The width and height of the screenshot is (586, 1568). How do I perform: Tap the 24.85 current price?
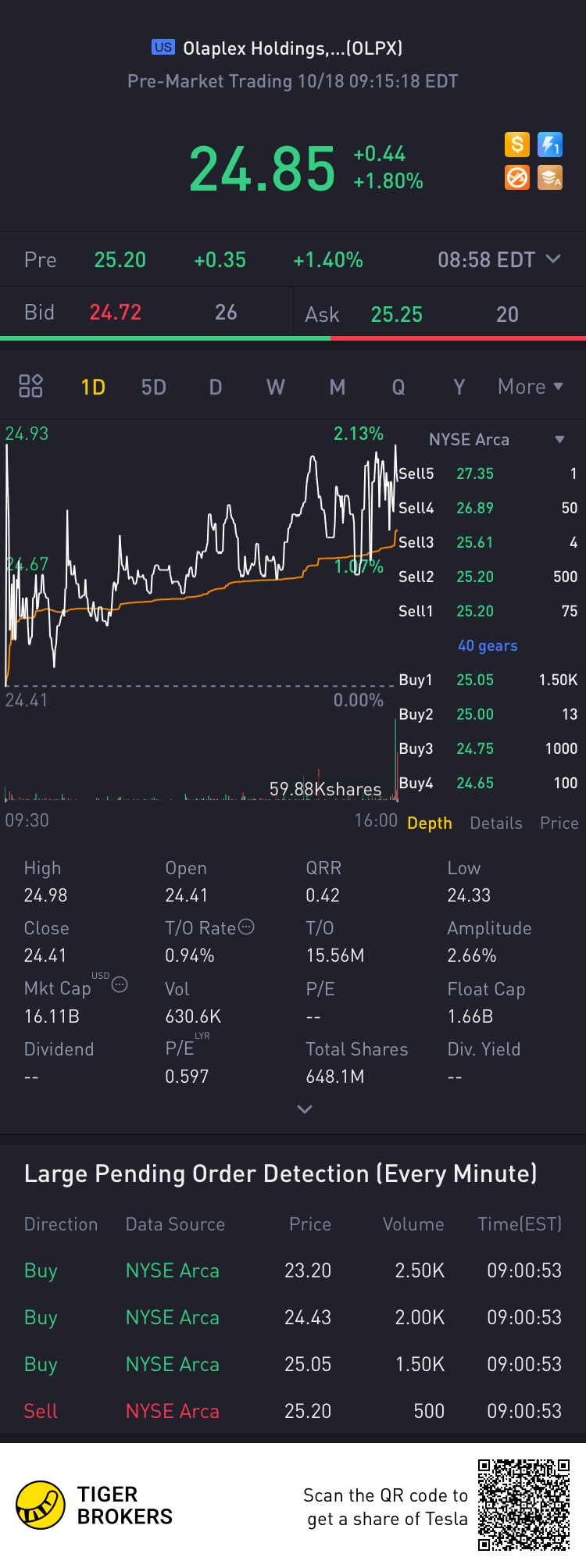pyautogui.click(x=263, y=169)
